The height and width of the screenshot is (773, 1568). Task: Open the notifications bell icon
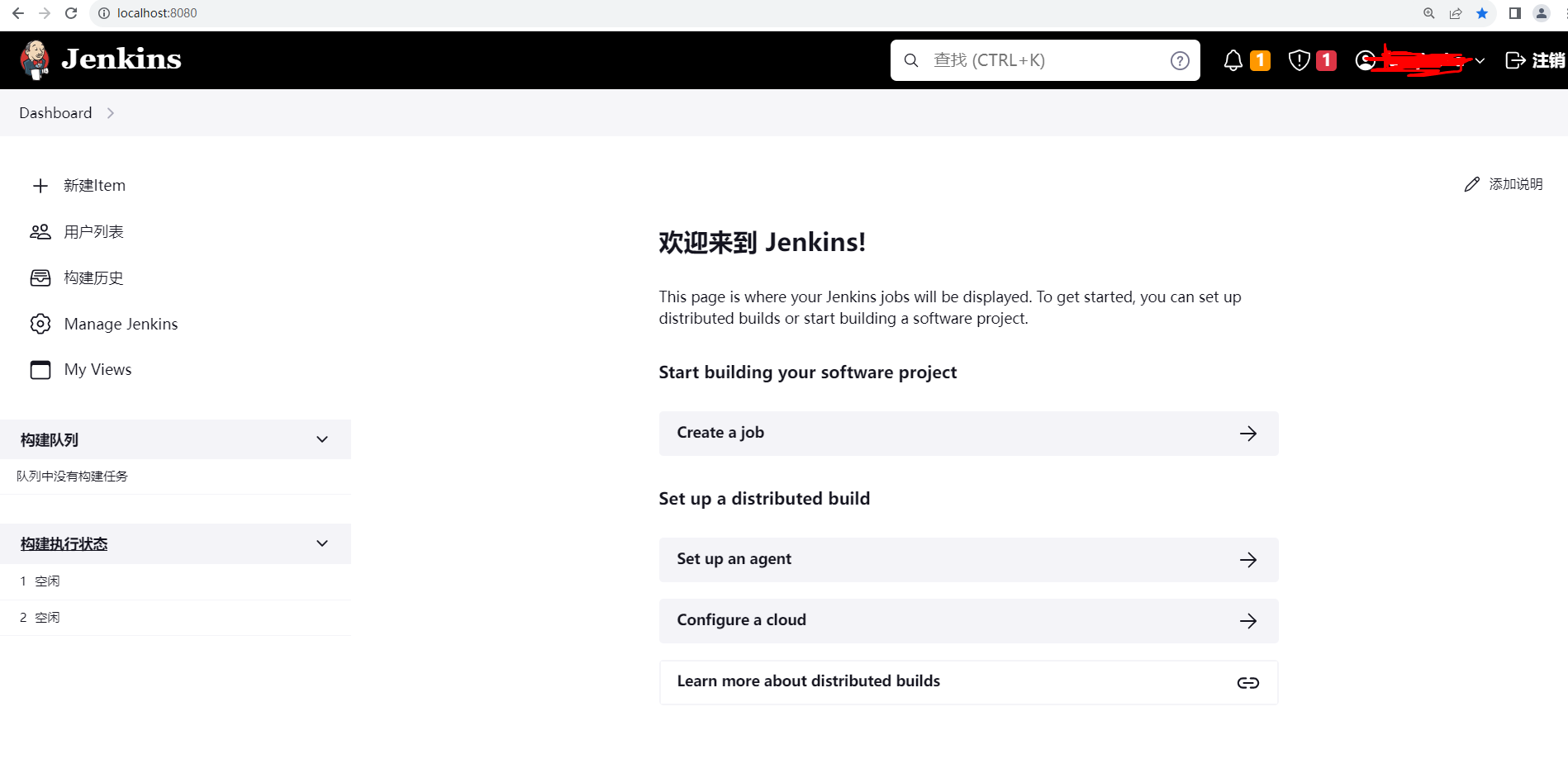point(1233,60)
